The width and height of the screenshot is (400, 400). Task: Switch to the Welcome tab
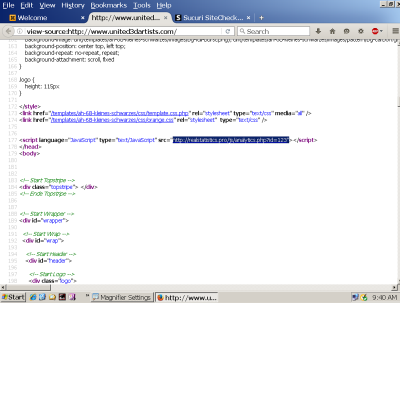pyautogui.click(x=47, y=18)
